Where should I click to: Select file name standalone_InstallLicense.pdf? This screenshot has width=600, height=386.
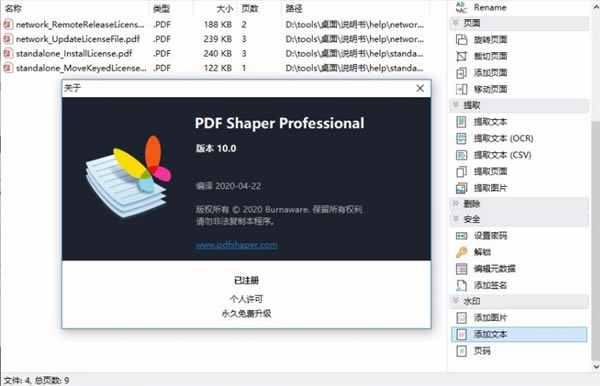74,54
